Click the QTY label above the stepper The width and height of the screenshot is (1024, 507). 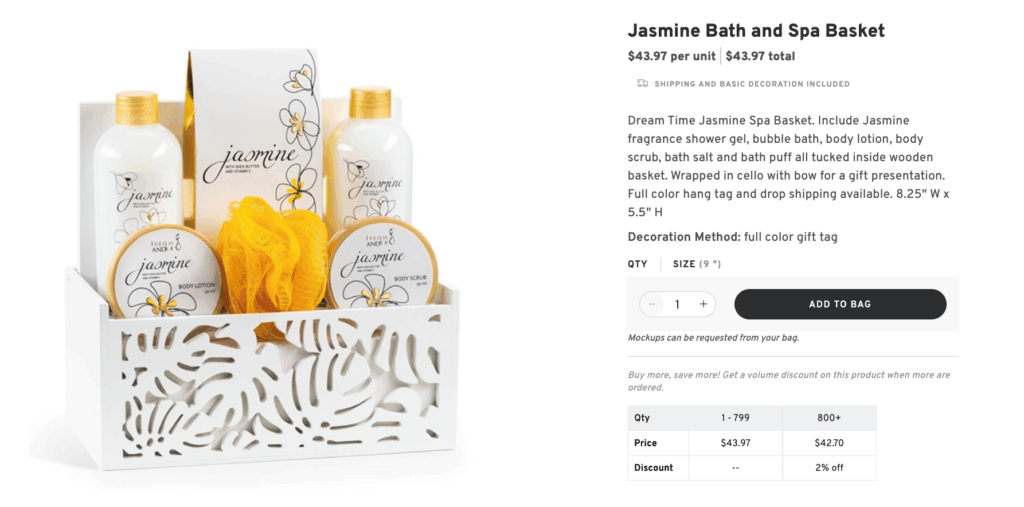tap(637, 264)
